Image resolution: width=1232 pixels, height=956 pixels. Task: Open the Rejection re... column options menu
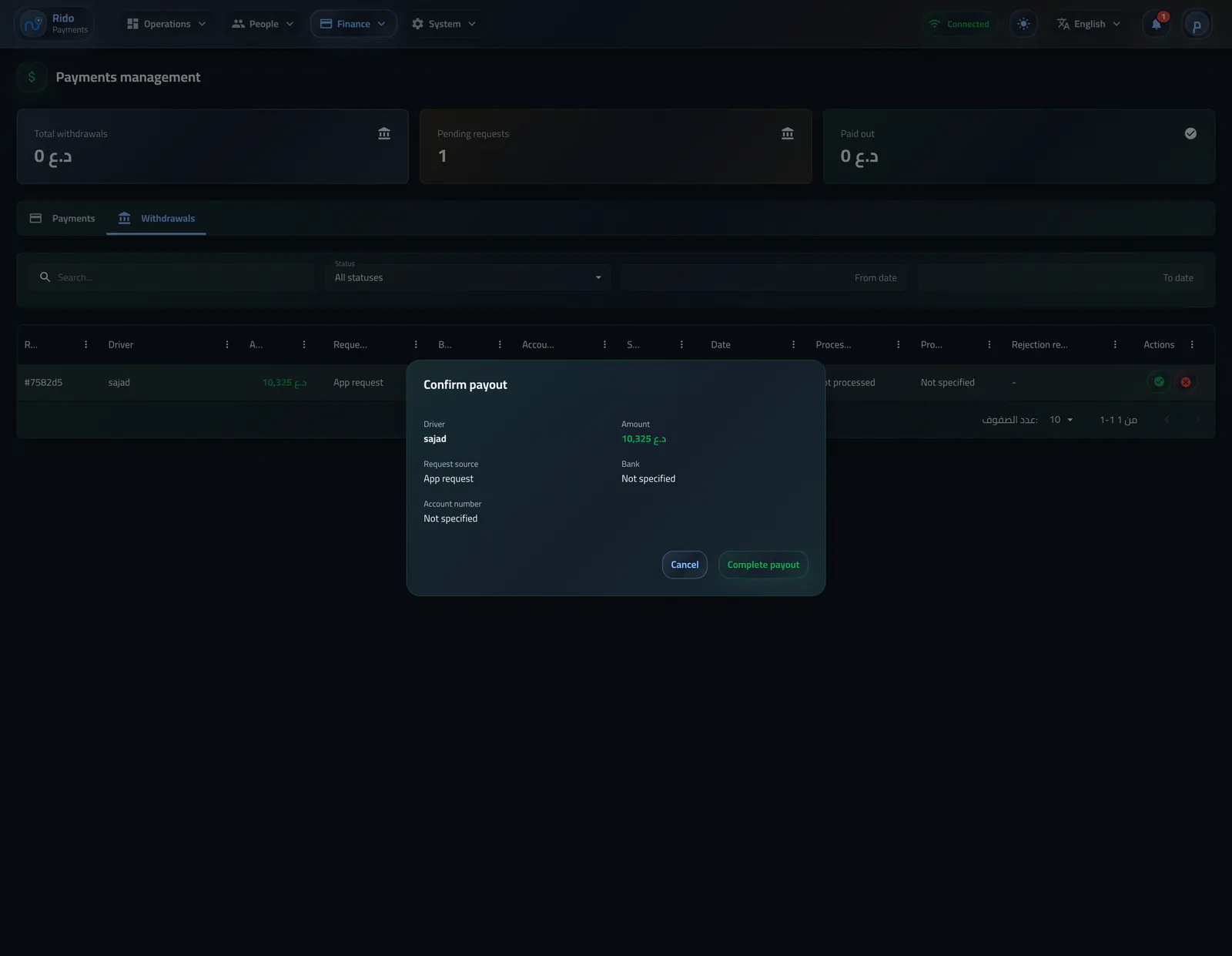tap(1115, 344)
